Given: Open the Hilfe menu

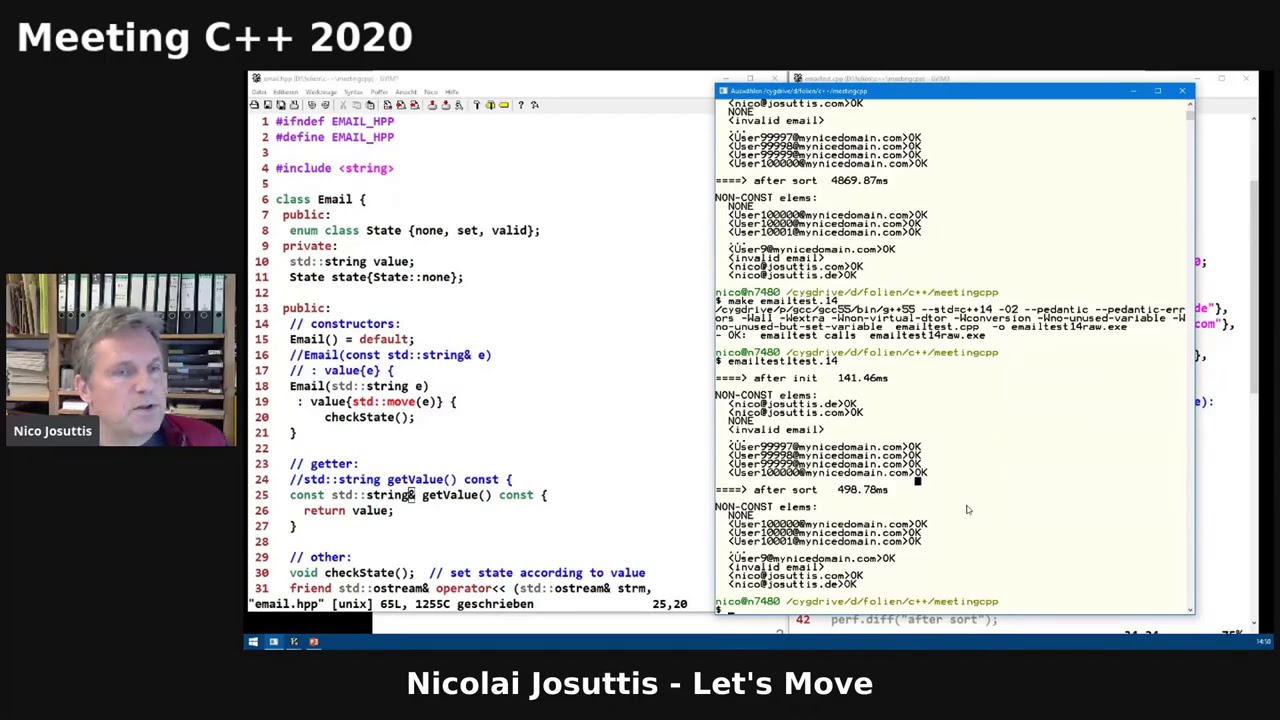Looking at the screenshot, I should coord(452,92).
